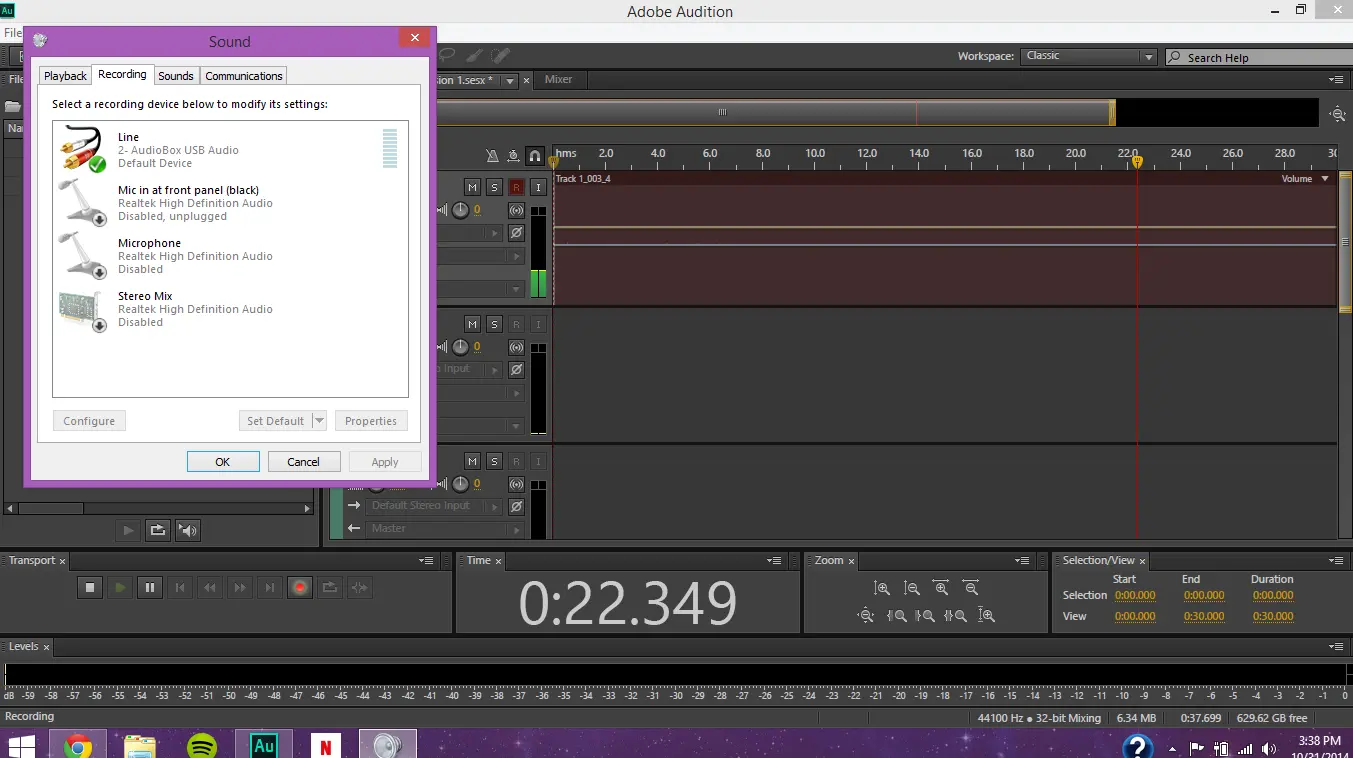Toggle Monitor Input I on track 1
This screenshot has height=758, width=1353.
coord(538,187)
